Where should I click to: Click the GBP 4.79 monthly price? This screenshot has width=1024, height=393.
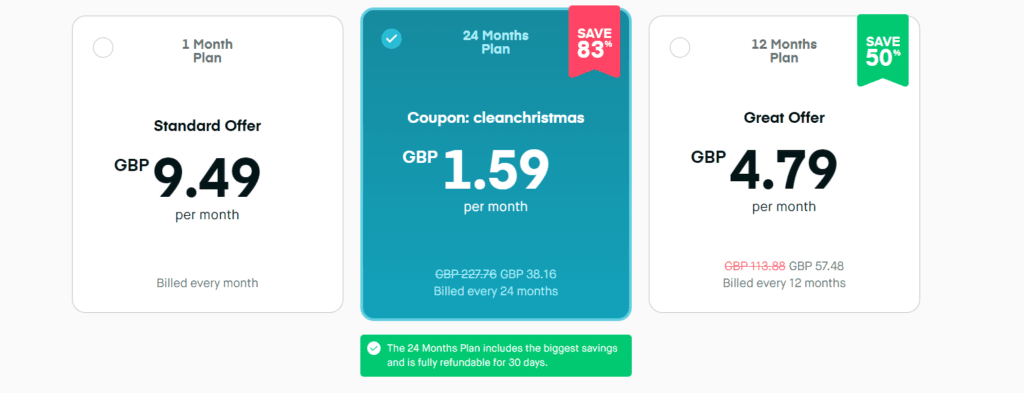pyautogui.click(x=765, y=168)
